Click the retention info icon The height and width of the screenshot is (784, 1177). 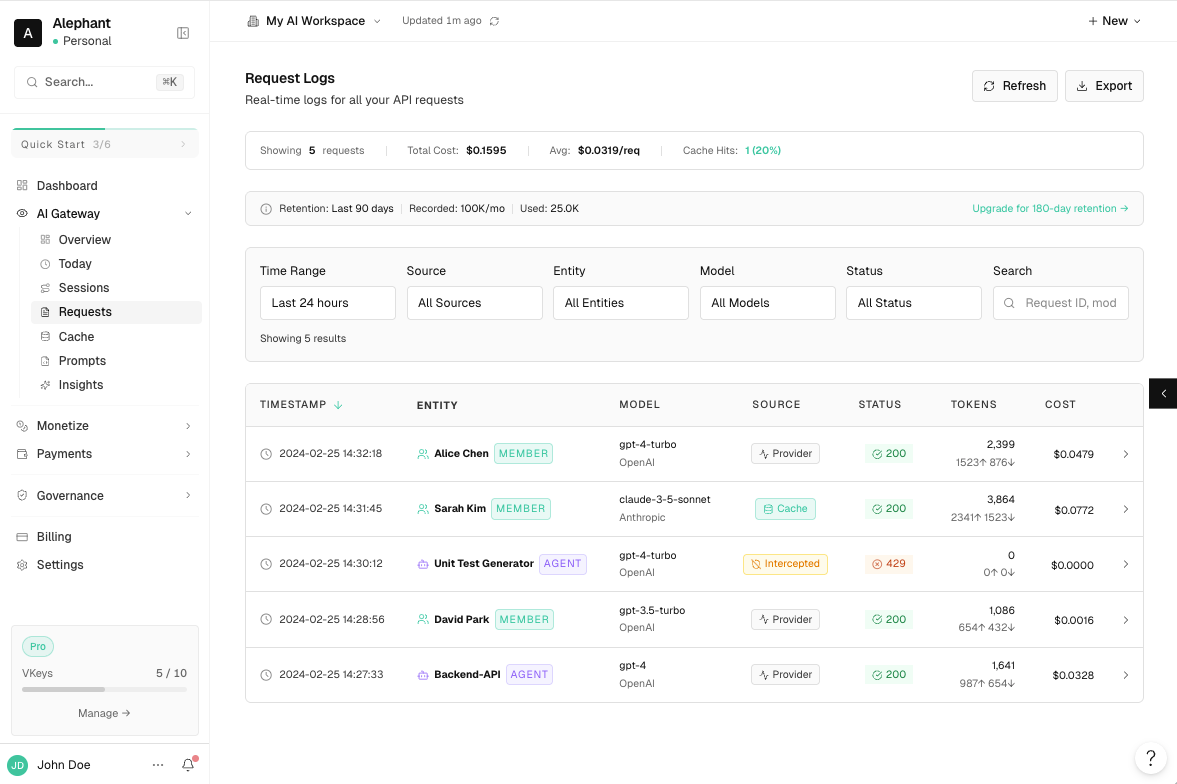[266, 209]
